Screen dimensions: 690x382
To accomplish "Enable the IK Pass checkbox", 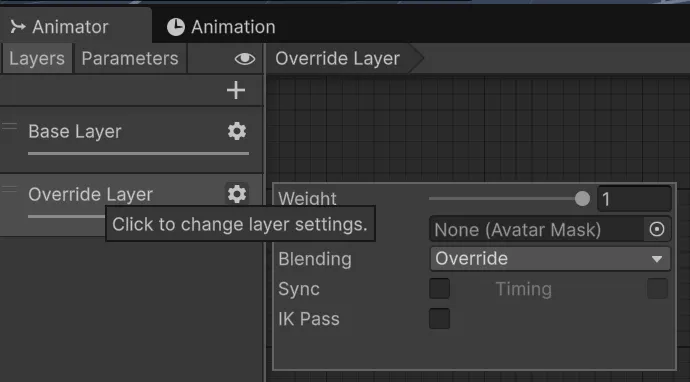I will 440,319.
